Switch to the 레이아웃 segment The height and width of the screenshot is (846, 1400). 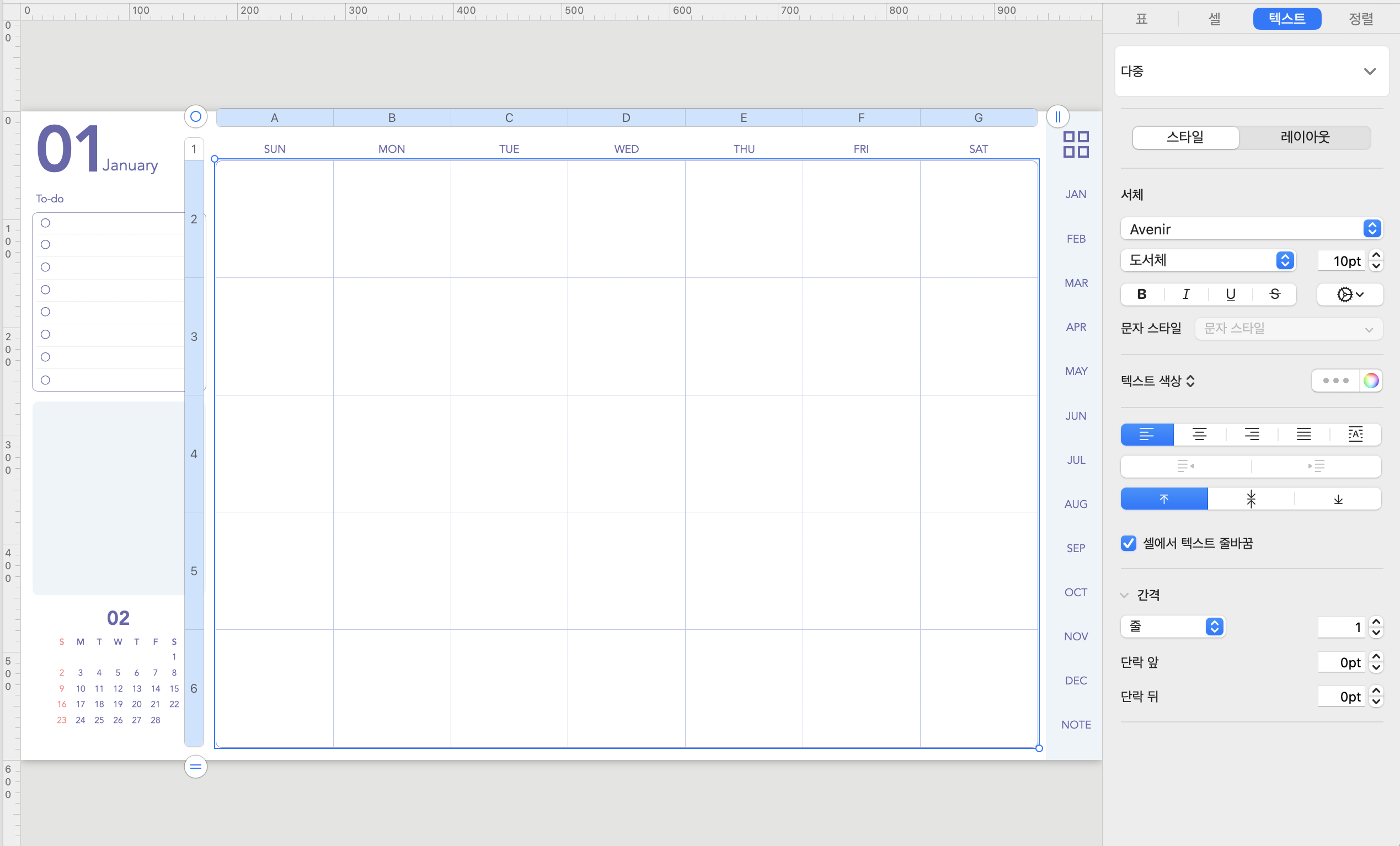(x=1305, y=137)
